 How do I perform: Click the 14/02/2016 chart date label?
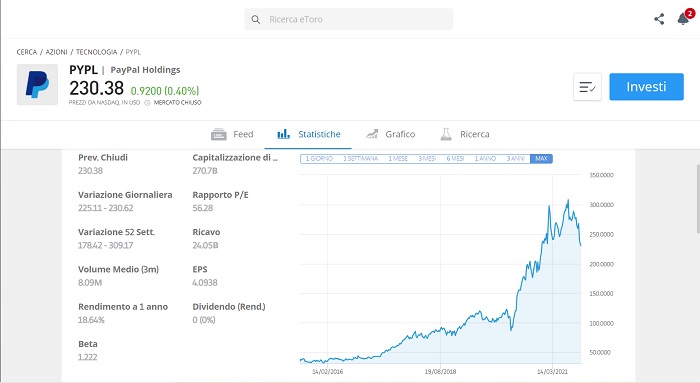coord(327,371)
